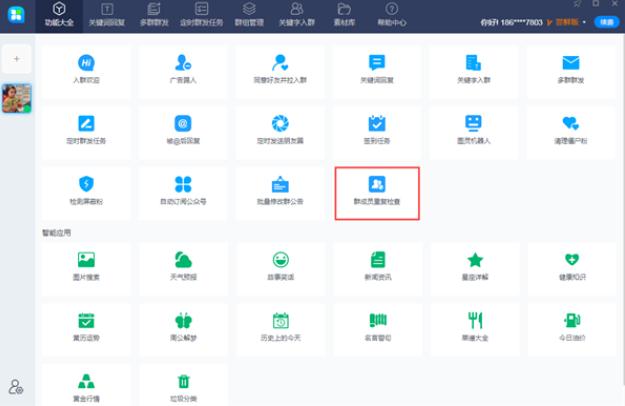Open 群成员重复检查 feature tile
Screen dimensions: 625x406
click(377, 192)
